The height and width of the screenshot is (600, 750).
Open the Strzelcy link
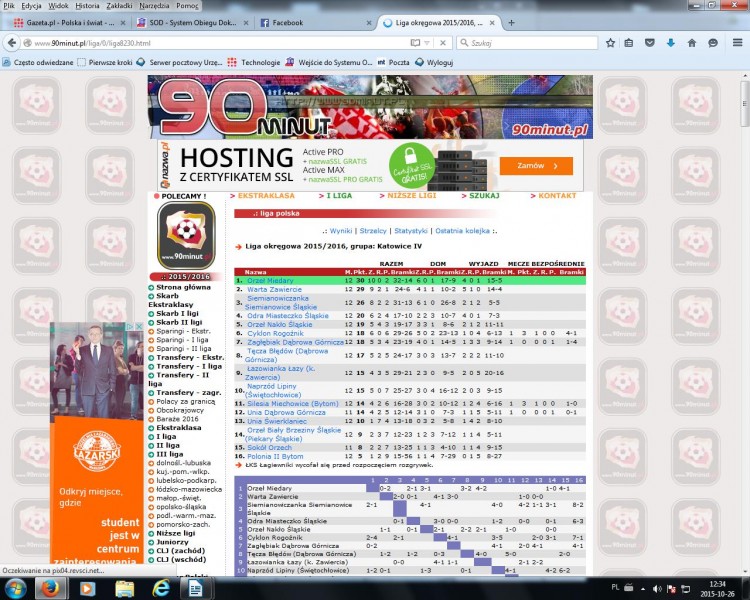tap(373, 231)
